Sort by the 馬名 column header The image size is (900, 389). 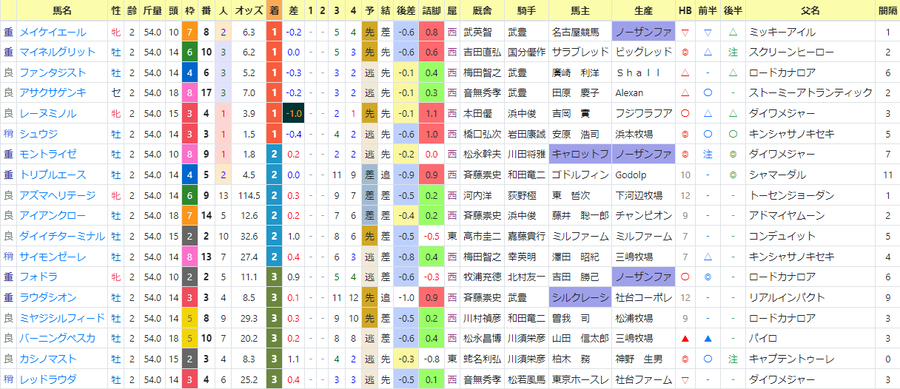click(62, 11)
